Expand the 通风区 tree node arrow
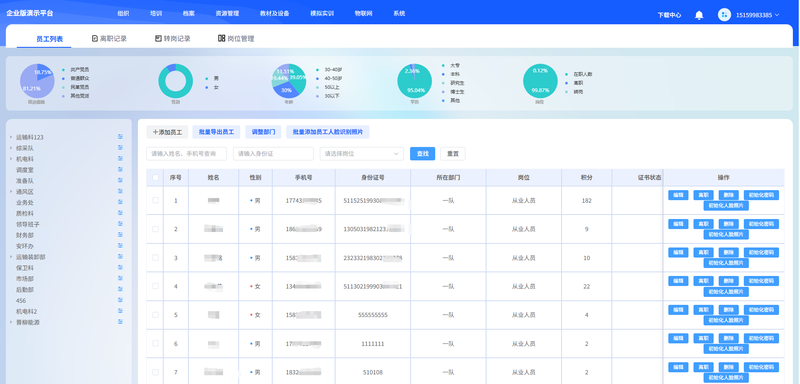800x384 pixels. 11,192
